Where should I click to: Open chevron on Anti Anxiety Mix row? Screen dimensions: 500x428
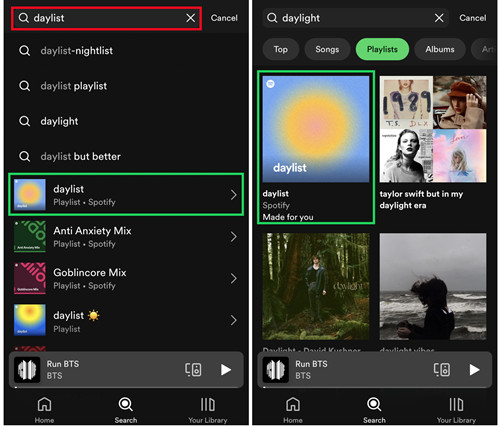point(234,237)
